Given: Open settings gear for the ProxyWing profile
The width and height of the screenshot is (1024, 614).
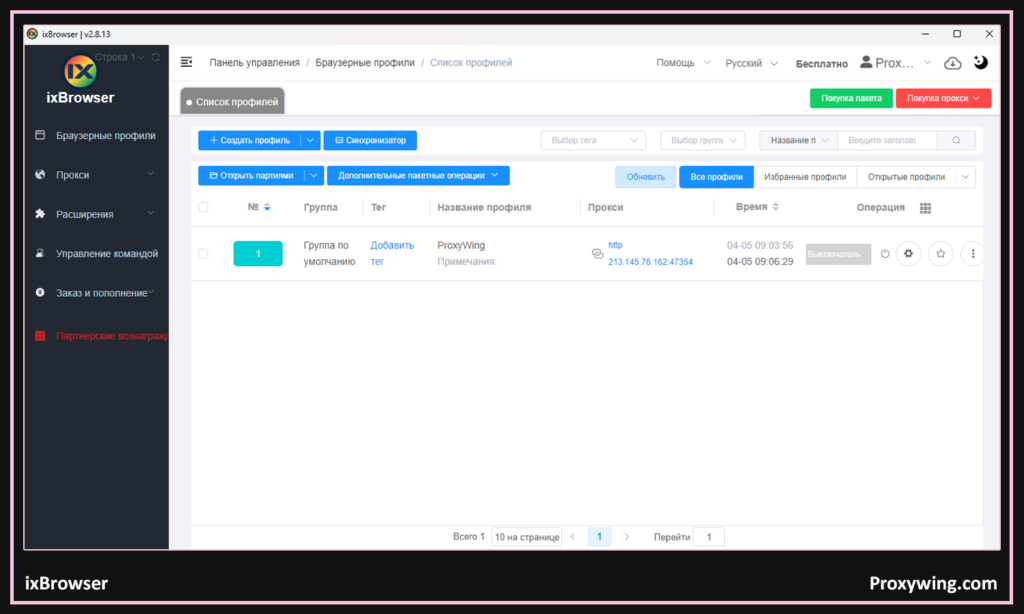Looking at the screenshot, I should (x=908, y=254).
